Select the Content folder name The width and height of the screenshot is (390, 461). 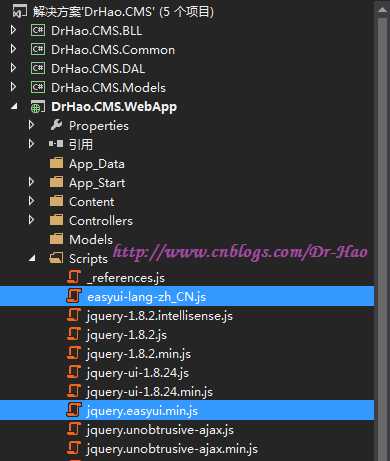click(92, 202)
